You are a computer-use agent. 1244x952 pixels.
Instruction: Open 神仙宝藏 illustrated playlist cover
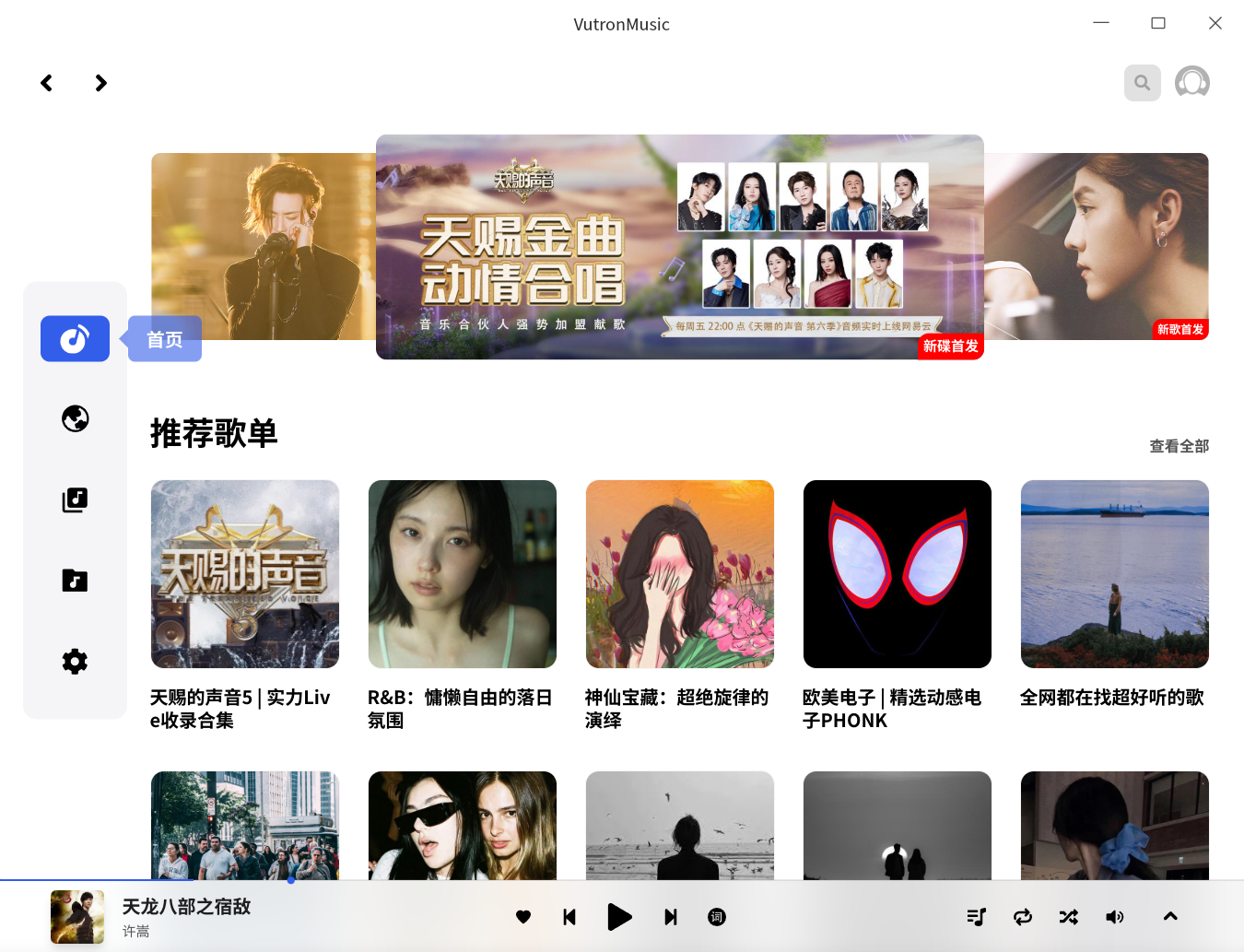(x=680, y=574)
